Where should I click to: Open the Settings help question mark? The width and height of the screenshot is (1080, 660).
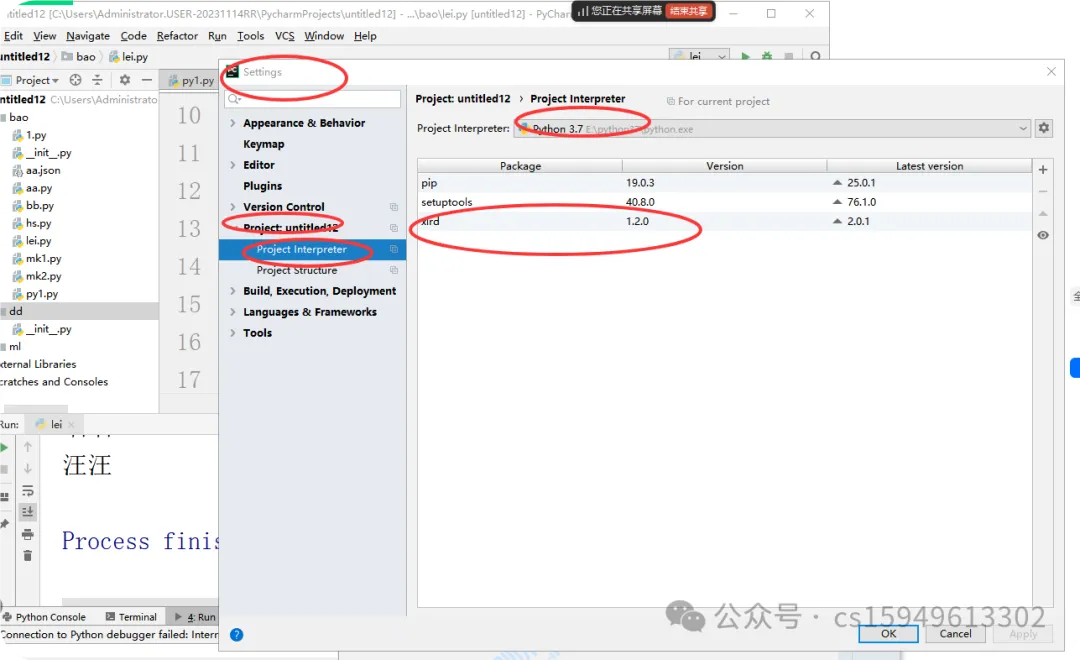(x=236, y=635)
